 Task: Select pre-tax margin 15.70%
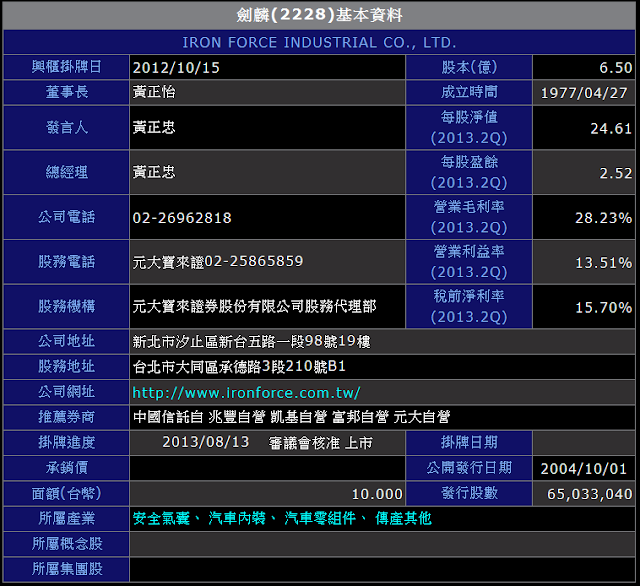point(604,308)
